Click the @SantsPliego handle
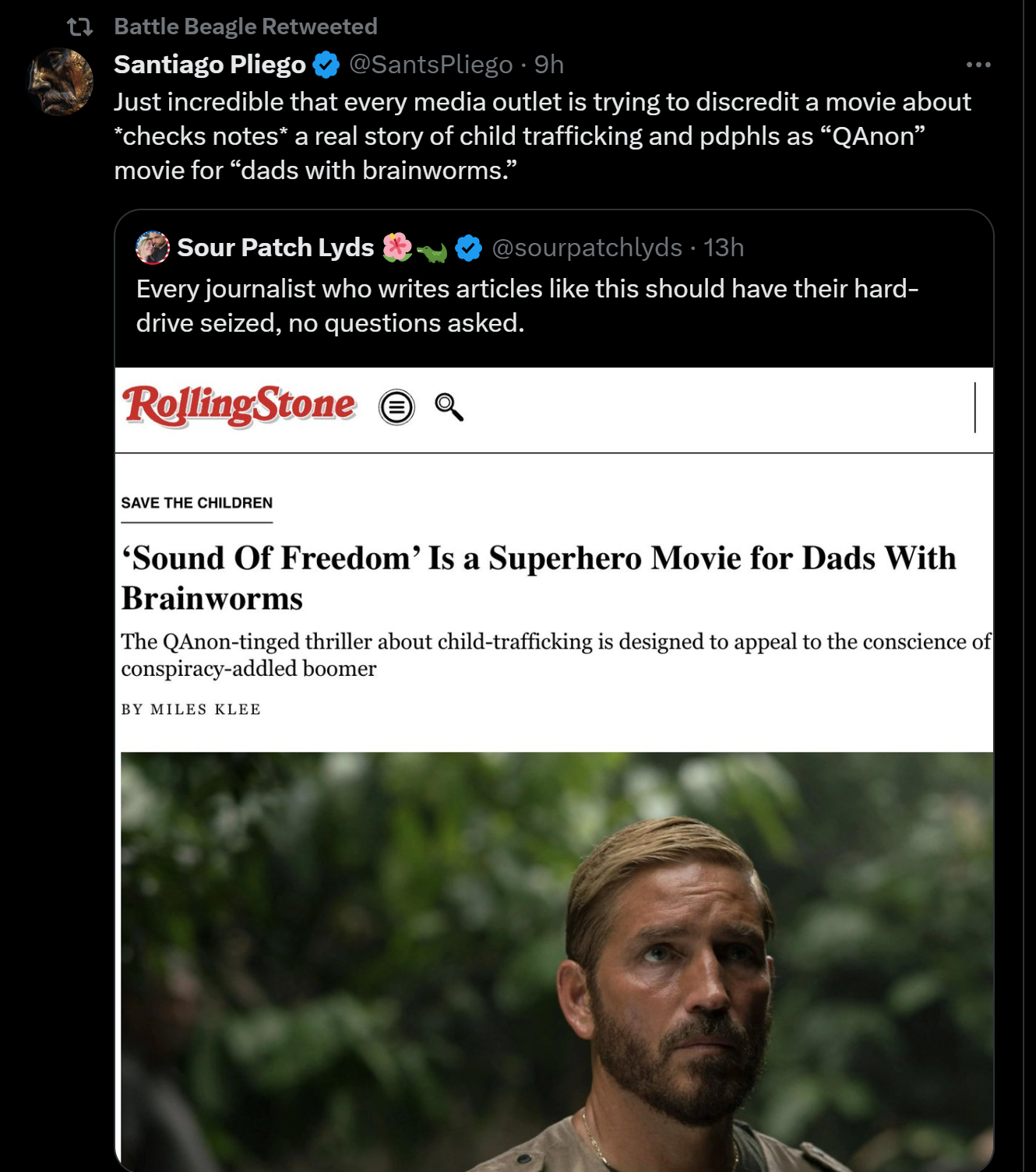The height and width of the screenshot is (1172, 1036). click(431, 65)
